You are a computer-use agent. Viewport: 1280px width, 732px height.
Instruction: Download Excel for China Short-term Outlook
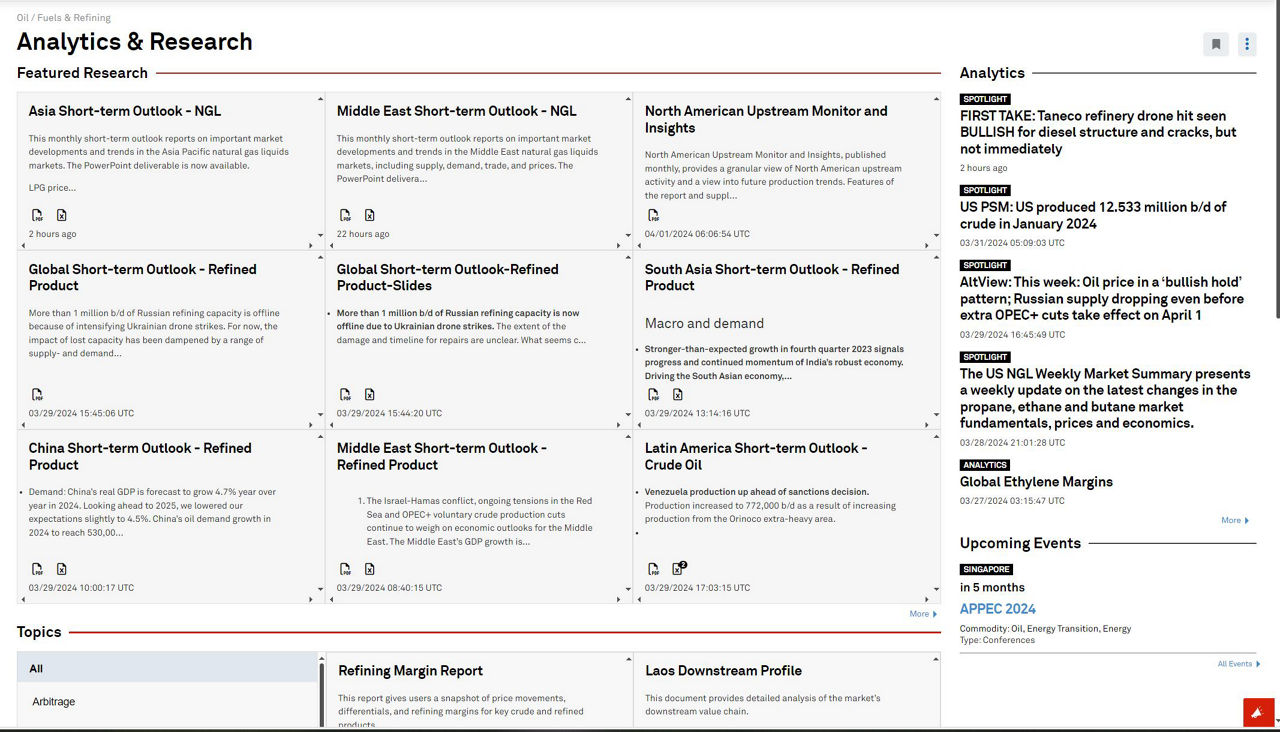pyautogui.click(x=61, y=569)
